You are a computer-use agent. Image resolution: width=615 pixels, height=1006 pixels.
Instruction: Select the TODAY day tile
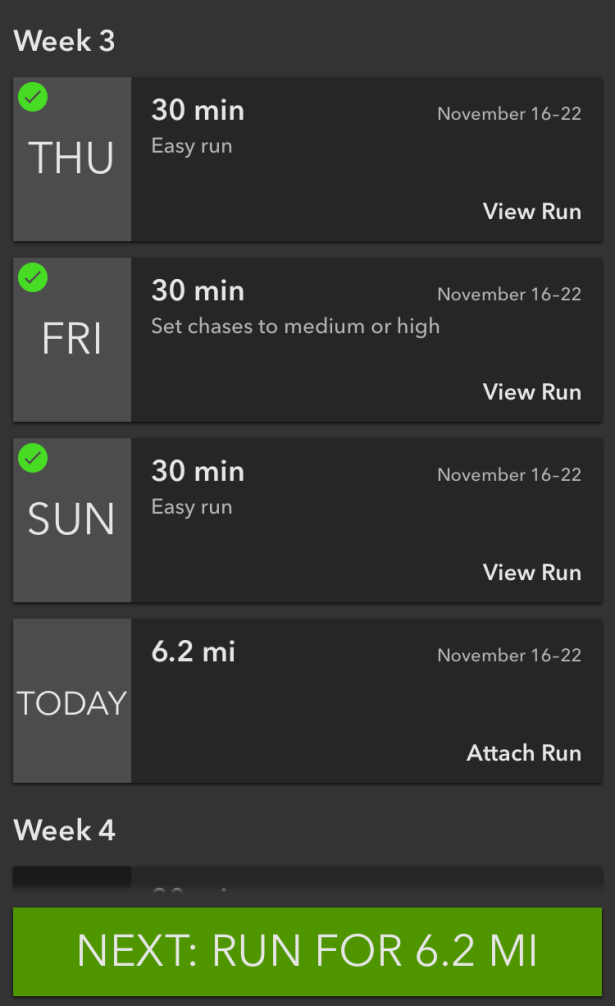[72, 703]
